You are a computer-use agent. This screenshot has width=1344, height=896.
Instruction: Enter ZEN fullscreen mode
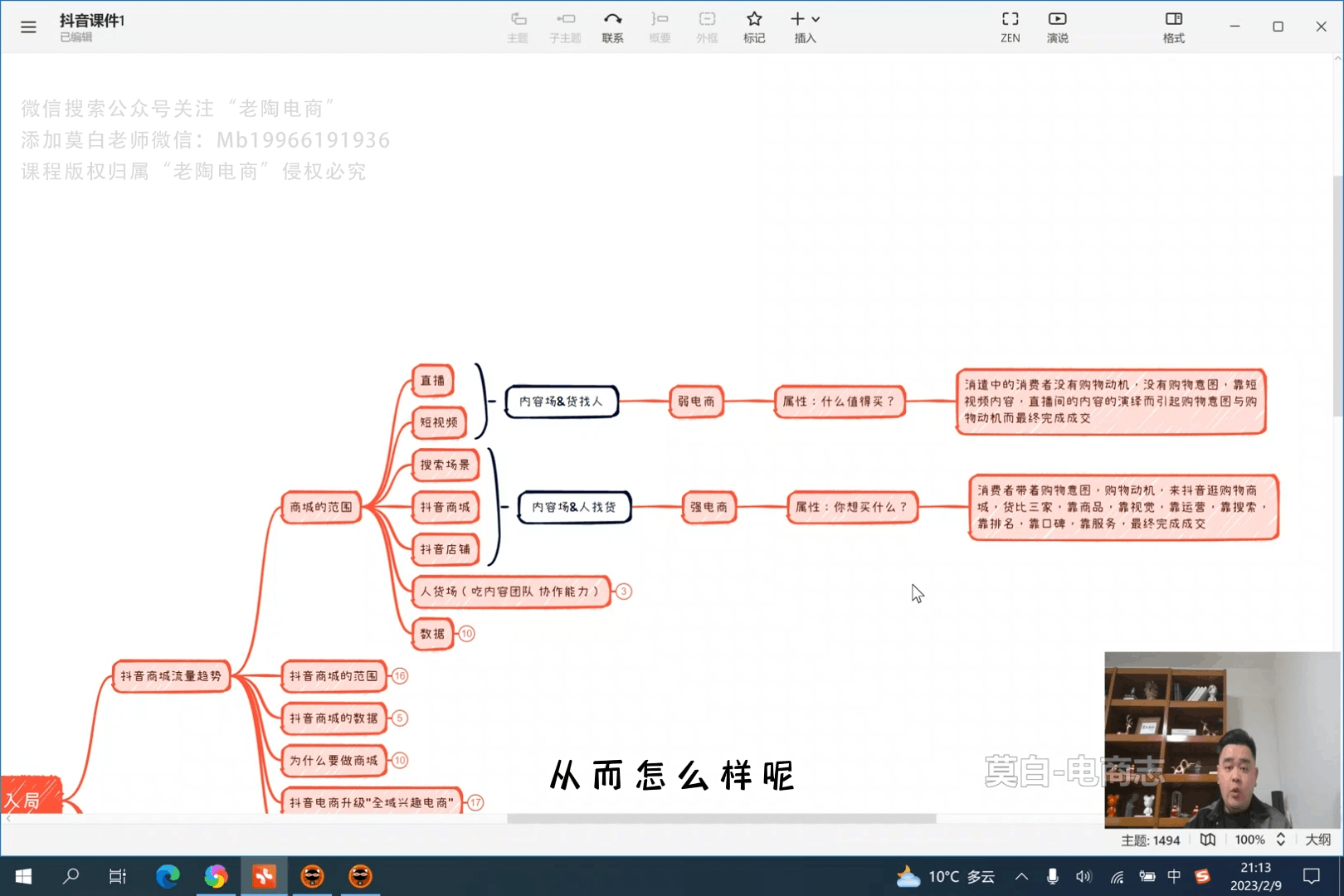1010,27
